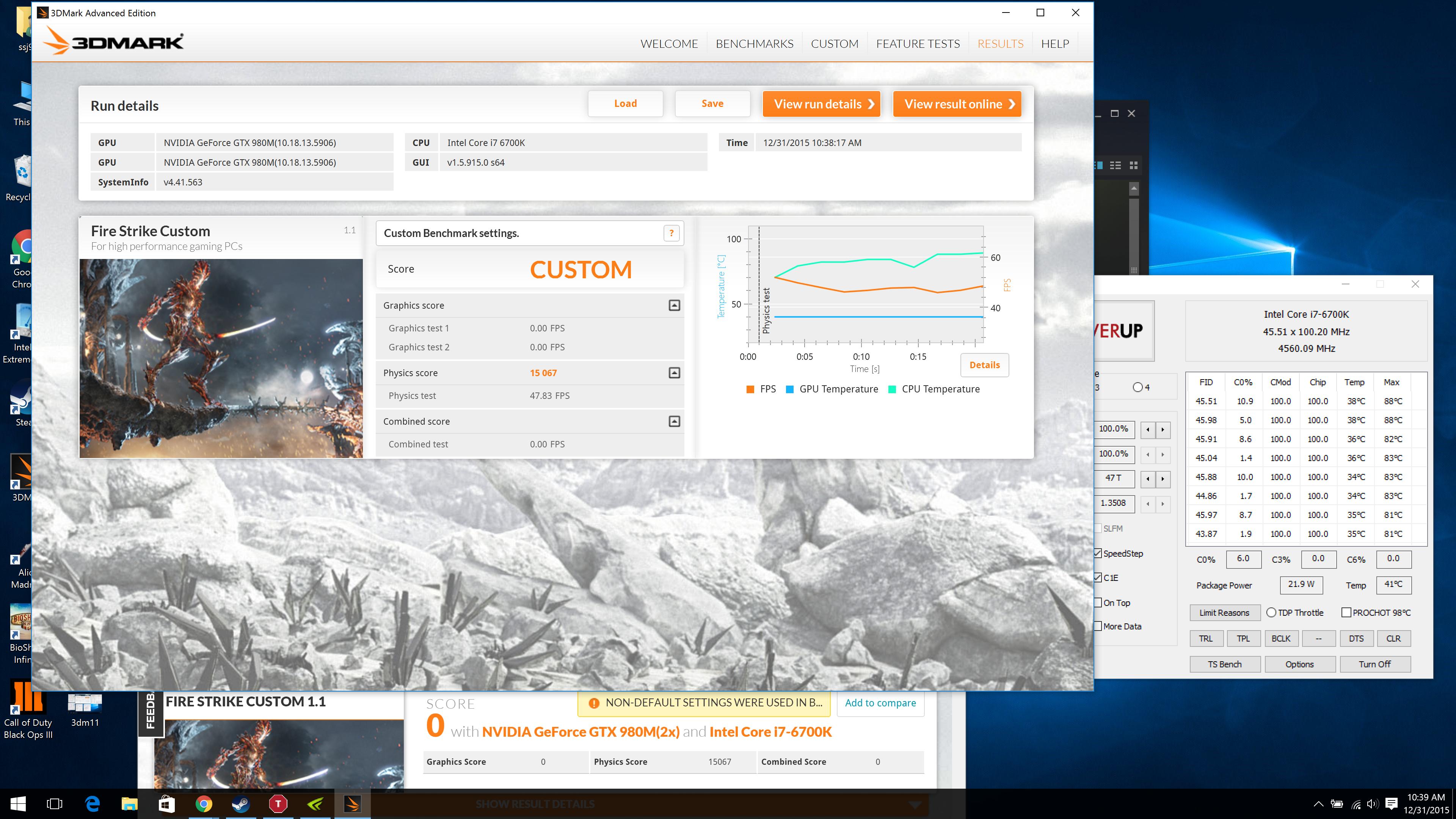Collapse the Graphics score section
This screenshot has height=819, width=1456.
coord(674,305)
